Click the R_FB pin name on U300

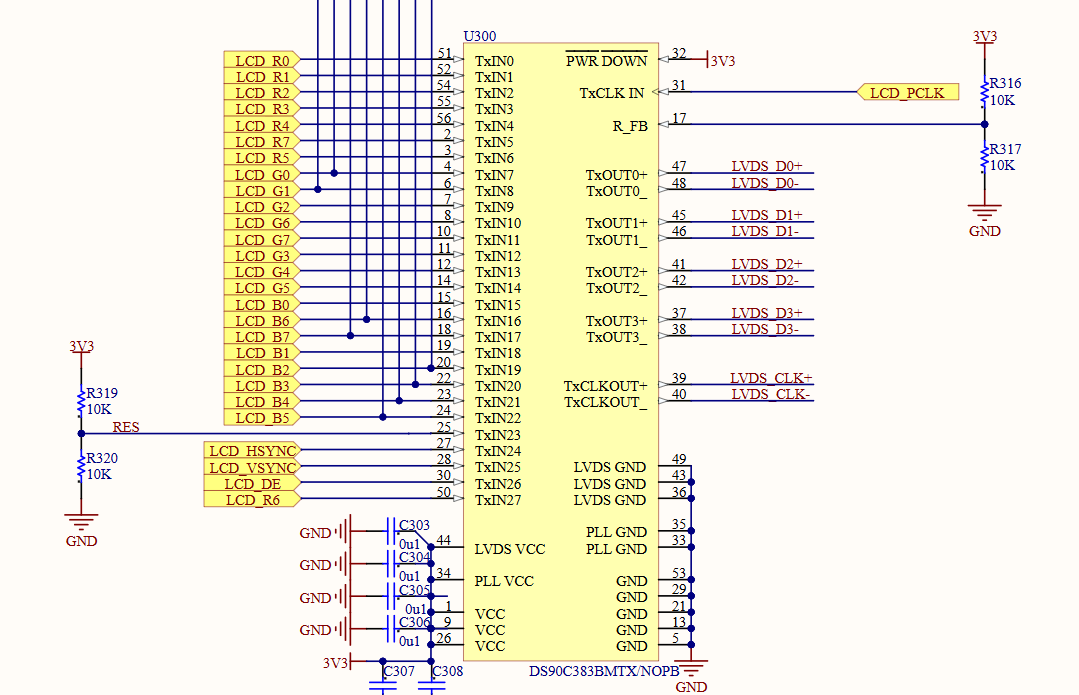[629, 126]
